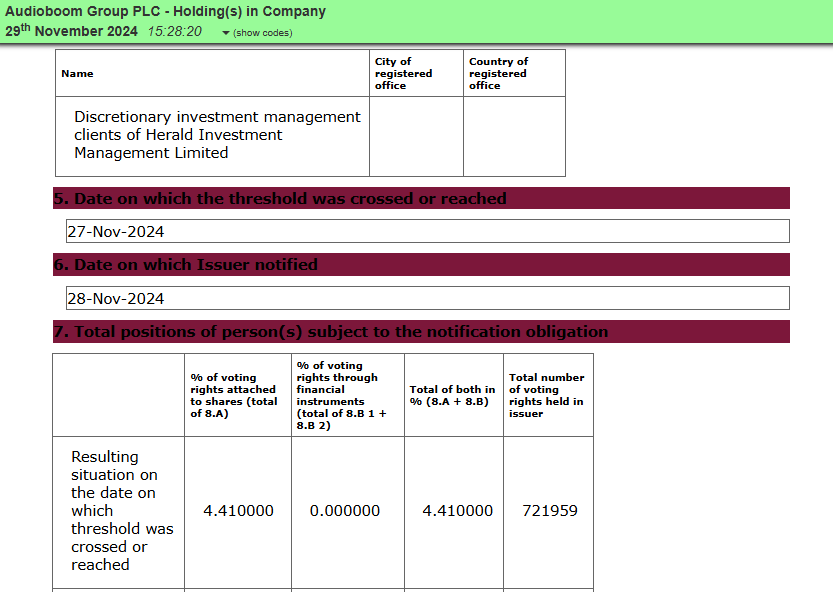Select the 4.410000 value under voting rights attached to shares
Image resolution: width=833 pixels, height=592 pixels.
238,511
